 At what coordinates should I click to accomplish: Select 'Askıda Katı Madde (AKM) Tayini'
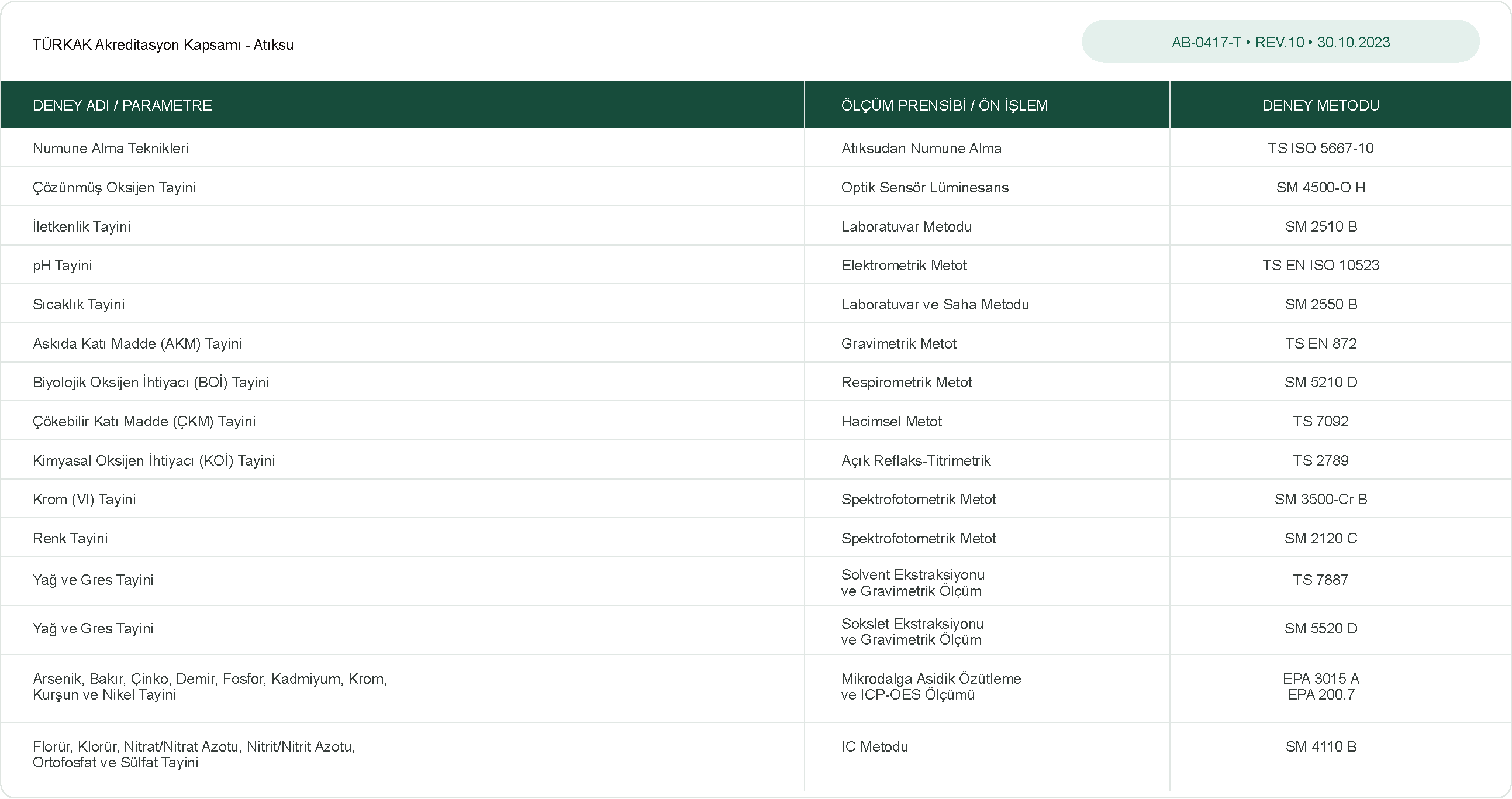[137, 343]
